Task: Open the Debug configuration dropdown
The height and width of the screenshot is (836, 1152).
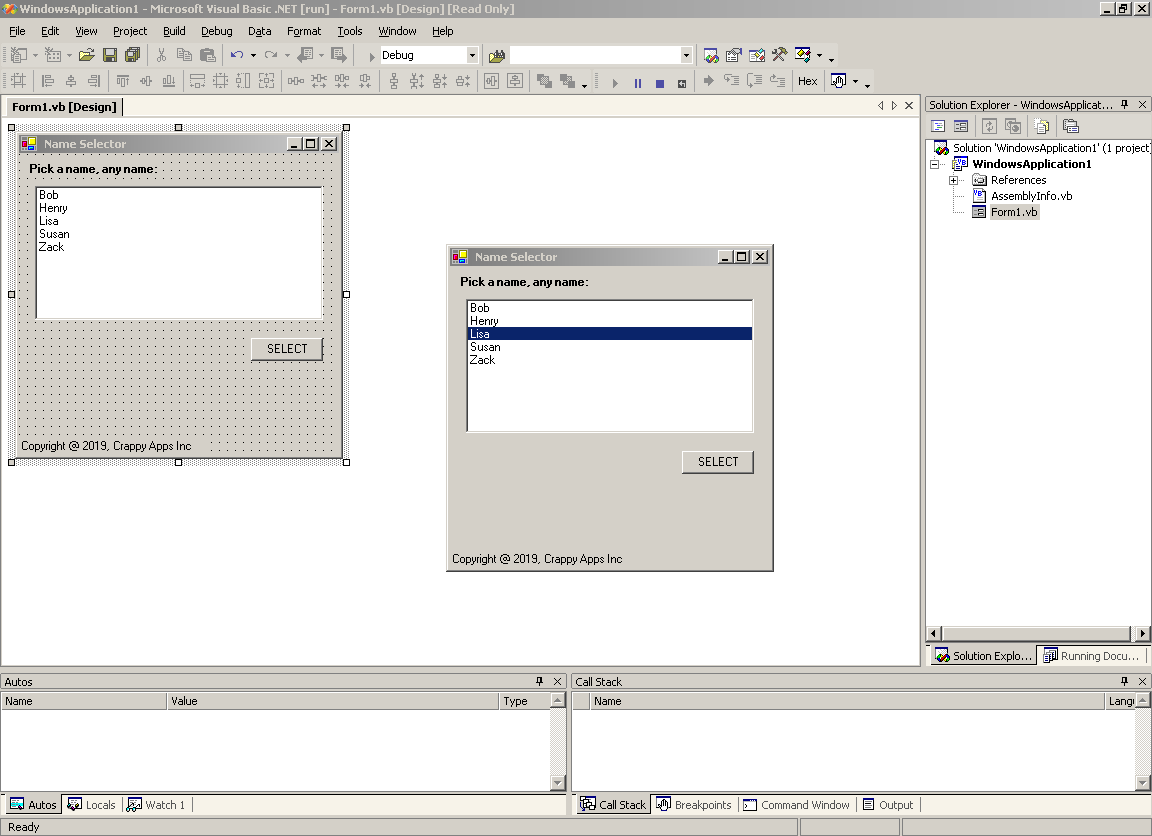Action: pyautogui.click(x=472, y=55)
